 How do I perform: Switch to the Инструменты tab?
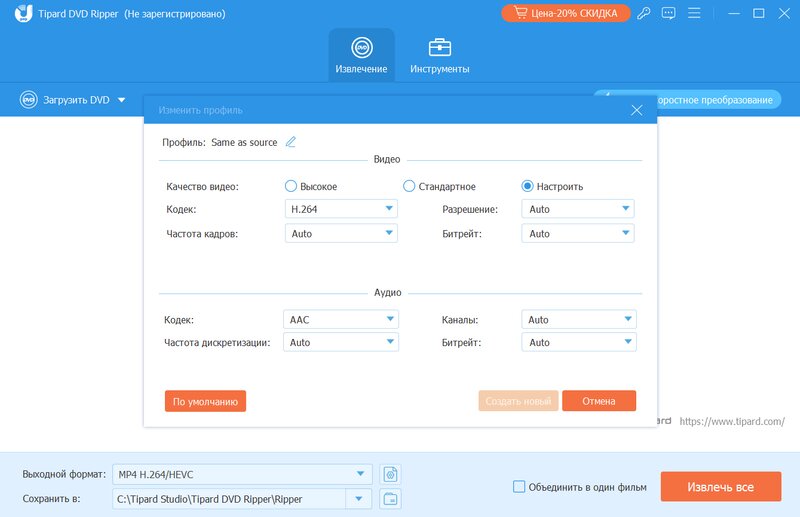click(x=439, y=55)
